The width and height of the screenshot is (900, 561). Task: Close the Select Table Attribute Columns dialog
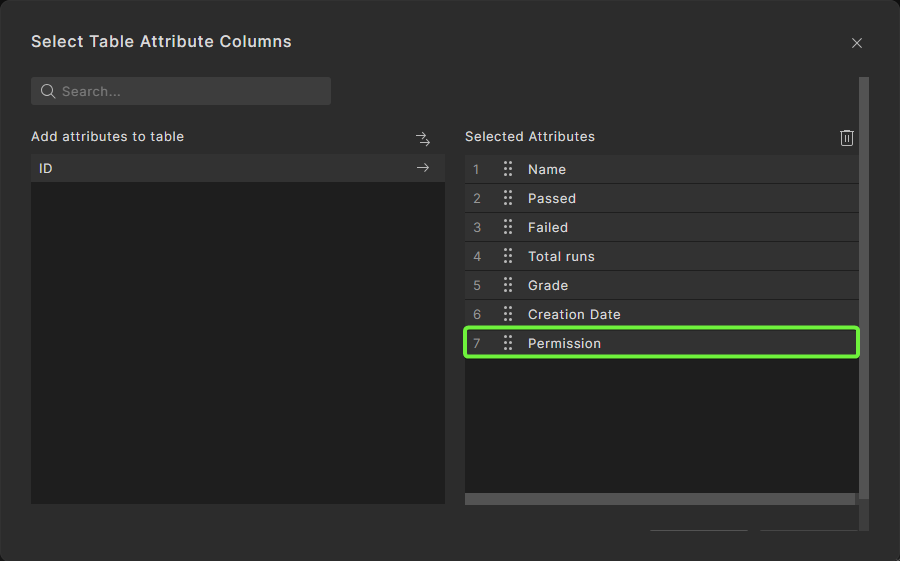856,43
